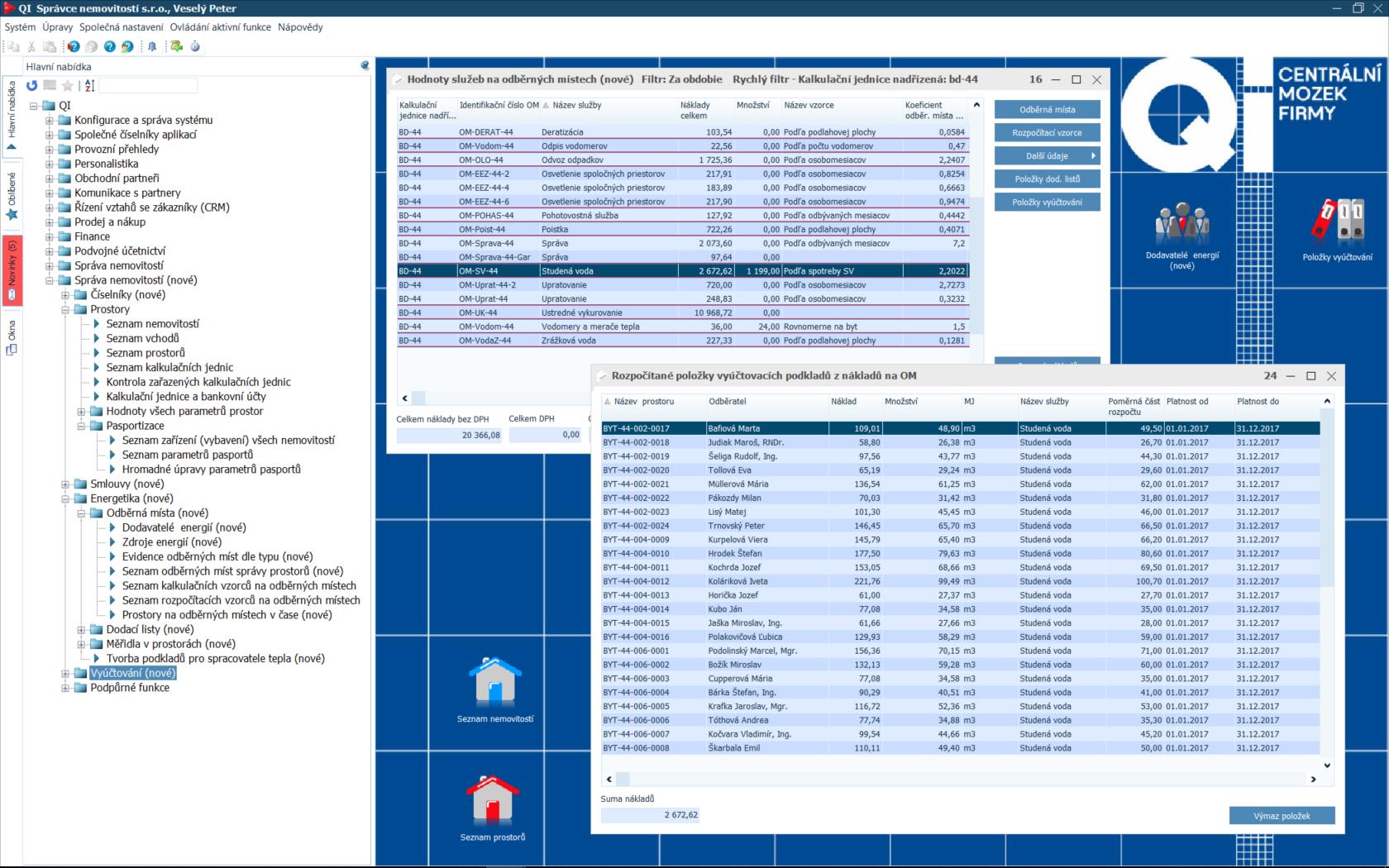Click the Položky dod. listů button
Viewport: 1389px width, 868px height.
(1047, 179)
